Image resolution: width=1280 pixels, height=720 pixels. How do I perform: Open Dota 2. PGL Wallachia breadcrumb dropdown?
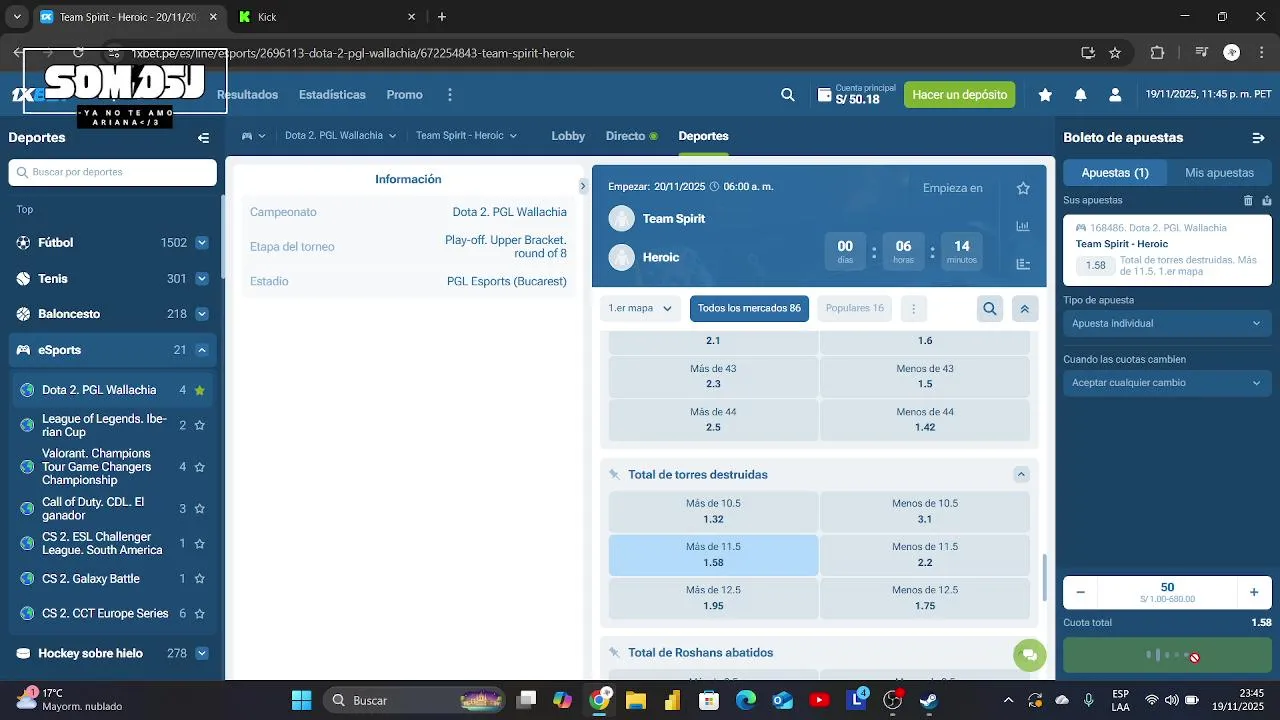(340, 136)
